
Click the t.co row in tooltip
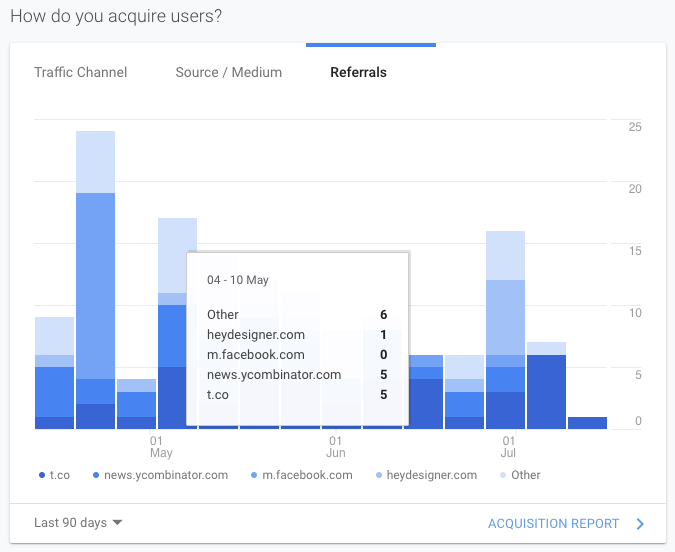point(297,394)
